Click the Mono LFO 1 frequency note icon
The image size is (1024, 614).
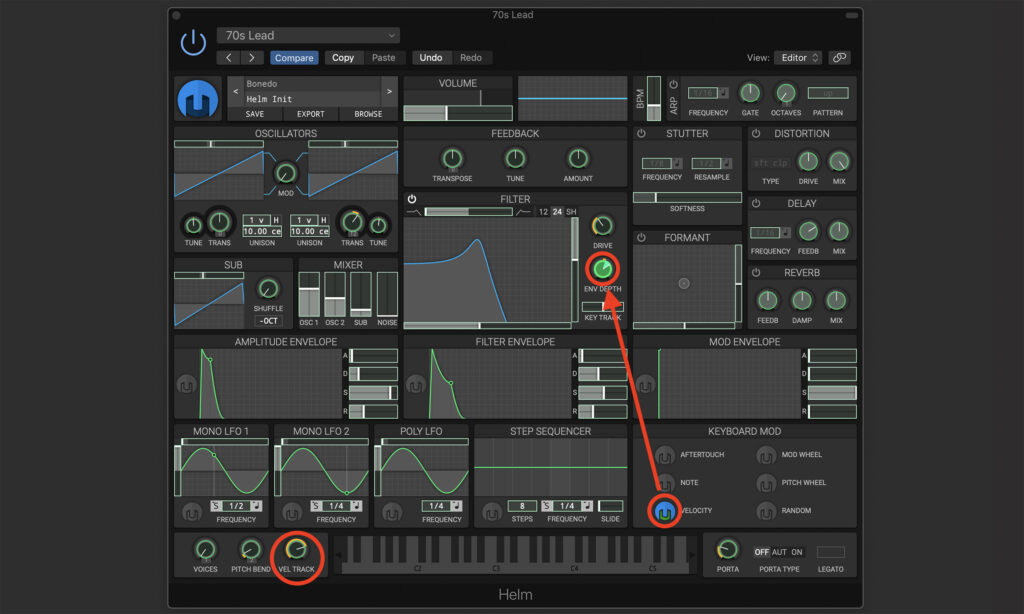(257, 506)
